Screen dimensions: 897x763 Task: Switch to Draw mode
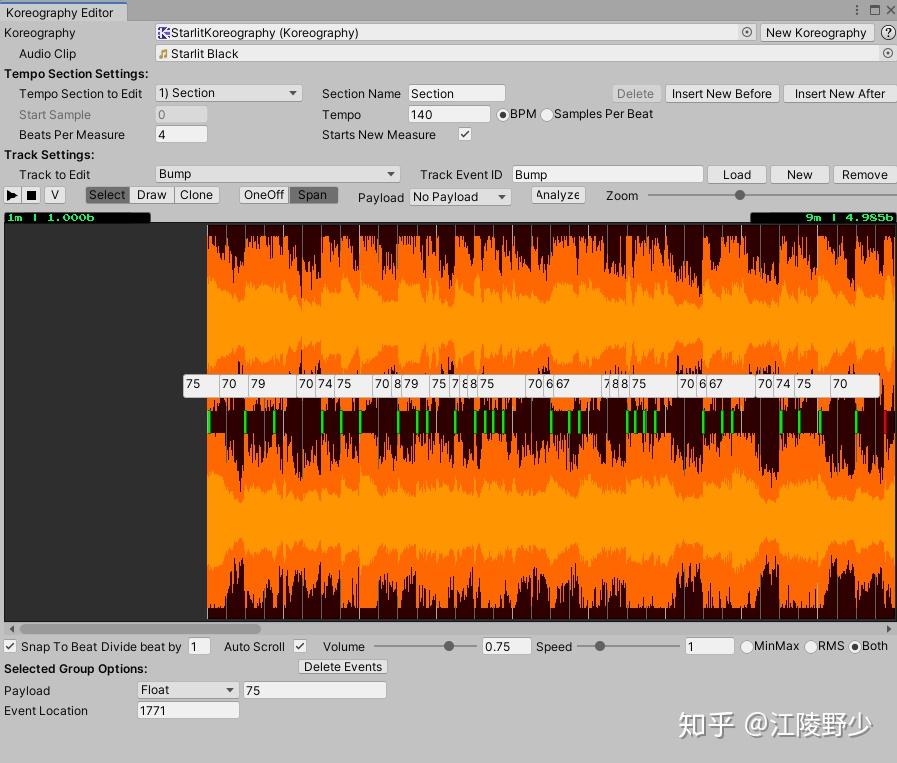(152, 195)
